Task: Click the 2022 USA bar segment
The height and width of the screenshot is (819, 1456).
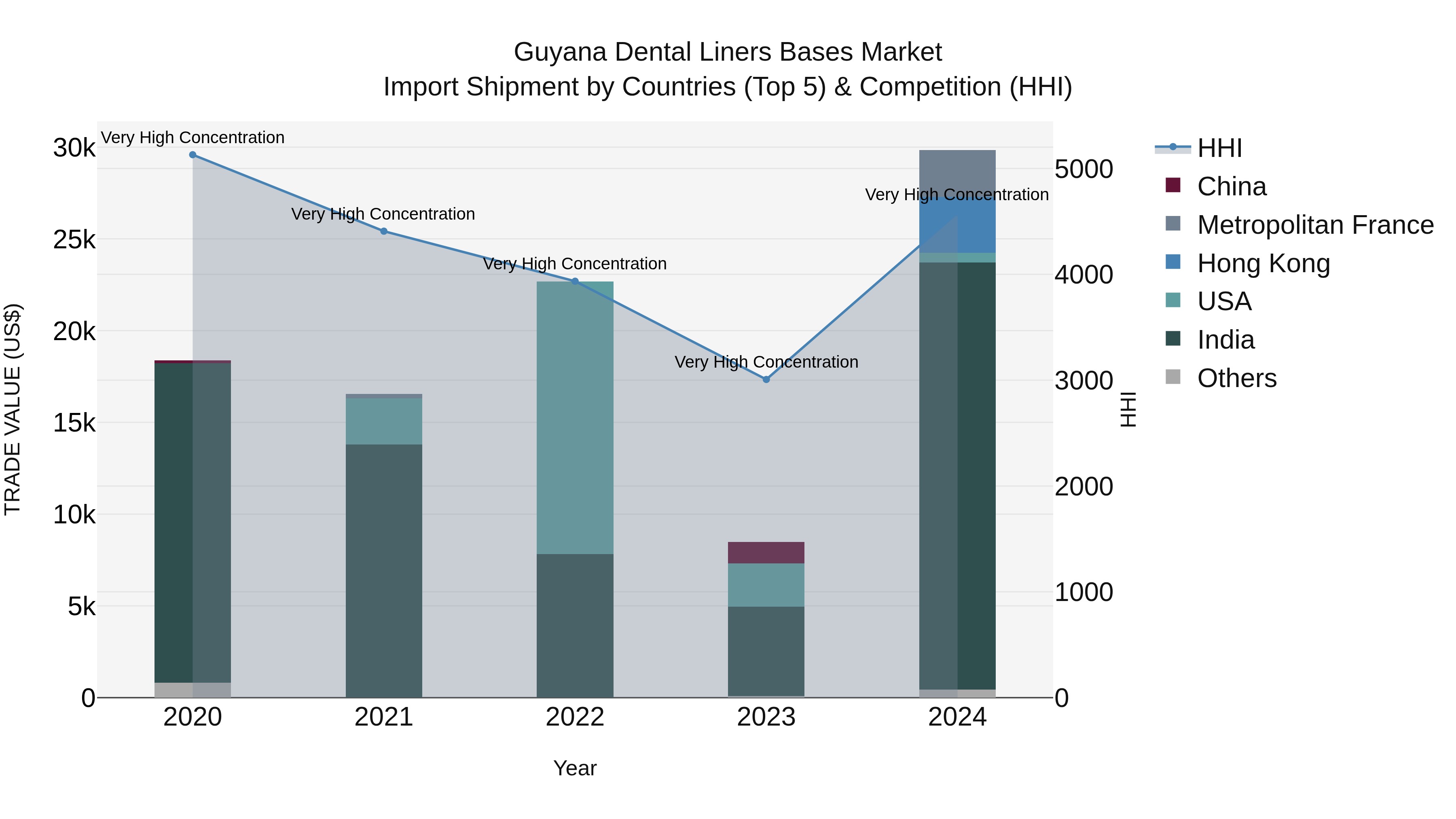Action: pyautogui.click(x=575, y=418)
